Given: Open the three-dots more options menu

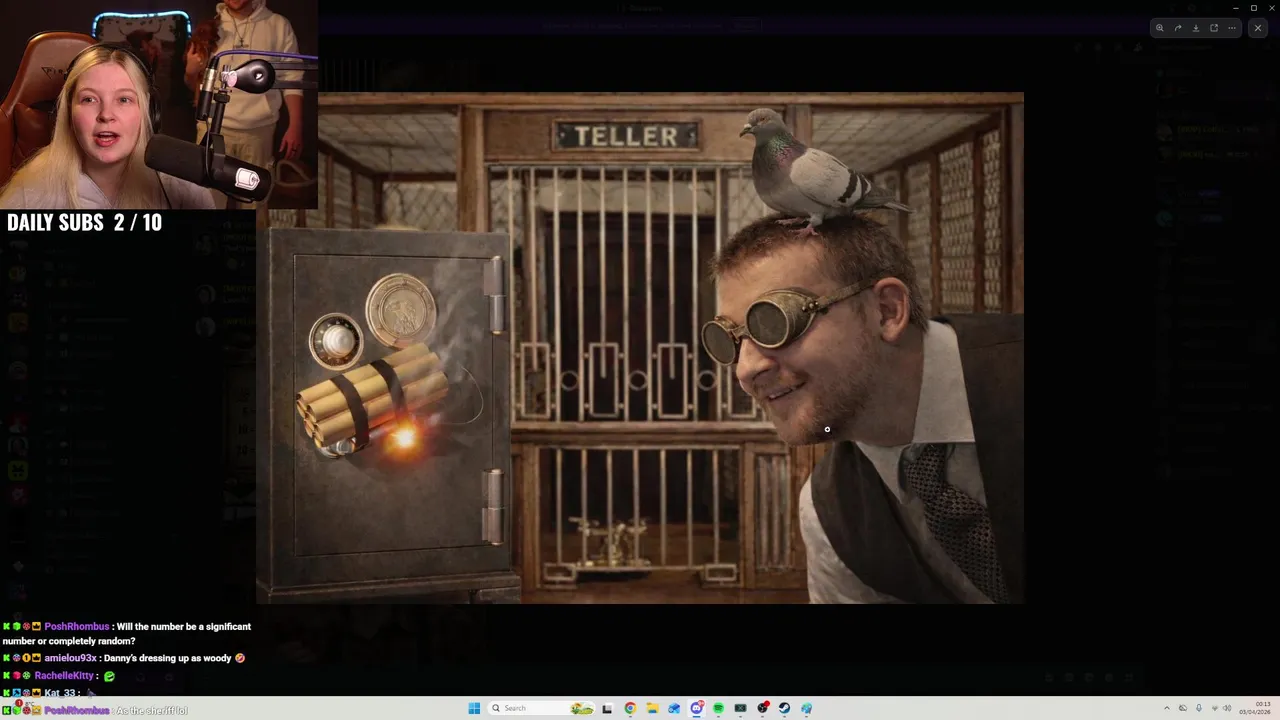Looking at the screenshot, I should [x=1232, y=28].
